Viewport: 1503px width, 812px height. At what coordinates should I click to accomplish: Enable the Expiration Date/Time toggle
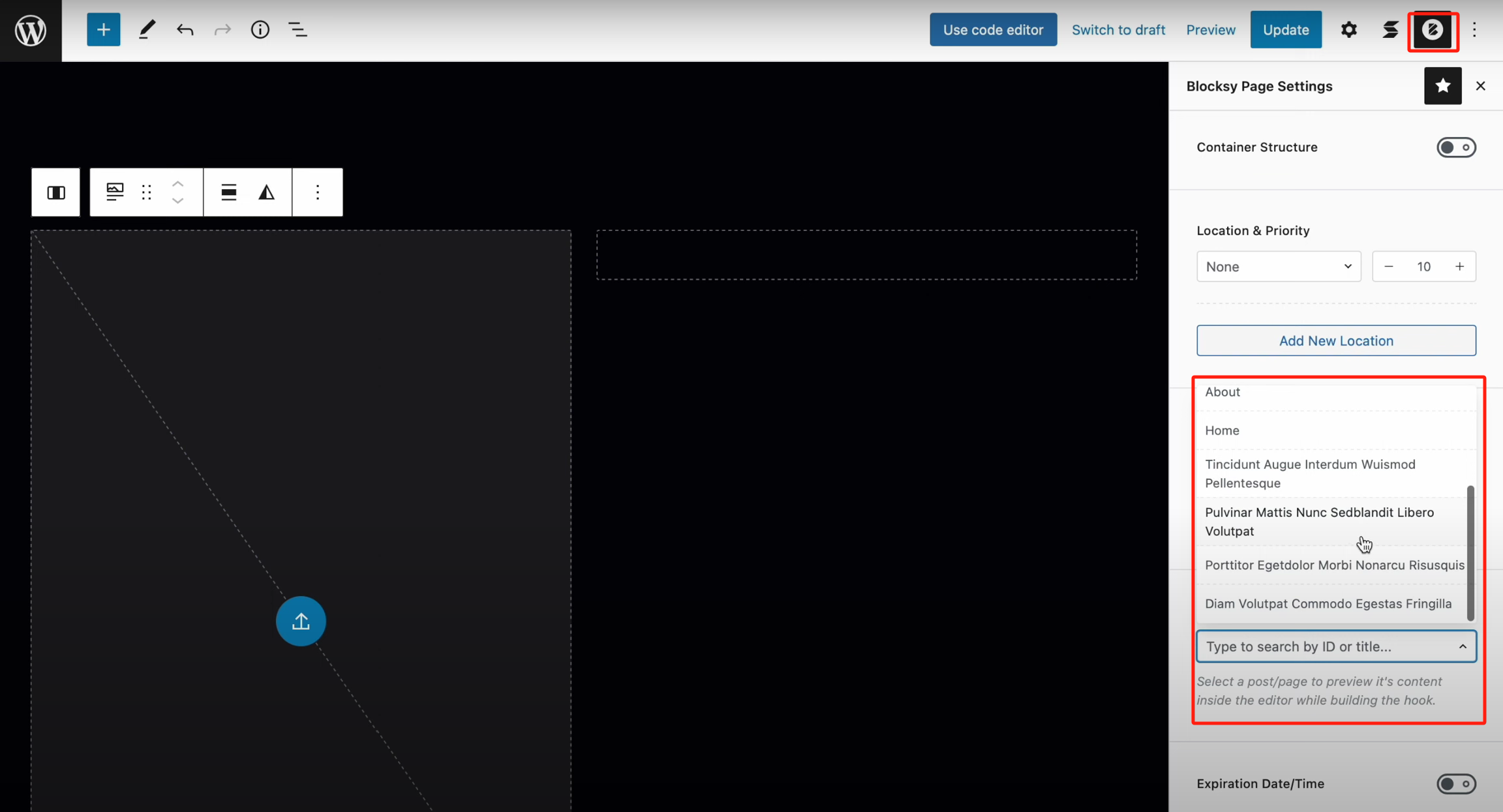(1457, 784)
